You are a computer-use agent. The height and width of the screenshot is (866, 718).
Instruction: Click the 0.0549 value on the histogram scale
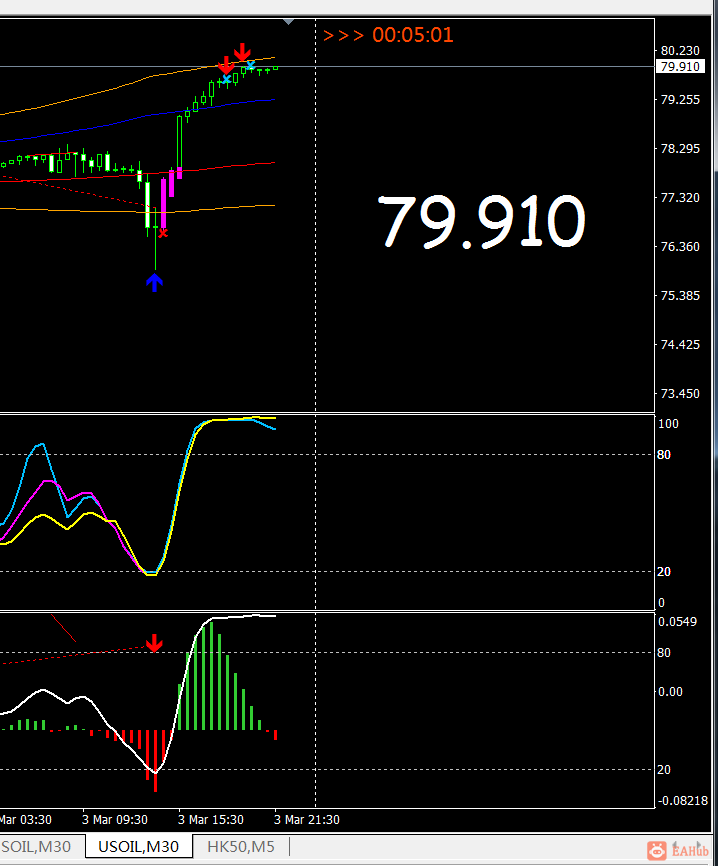677,622
